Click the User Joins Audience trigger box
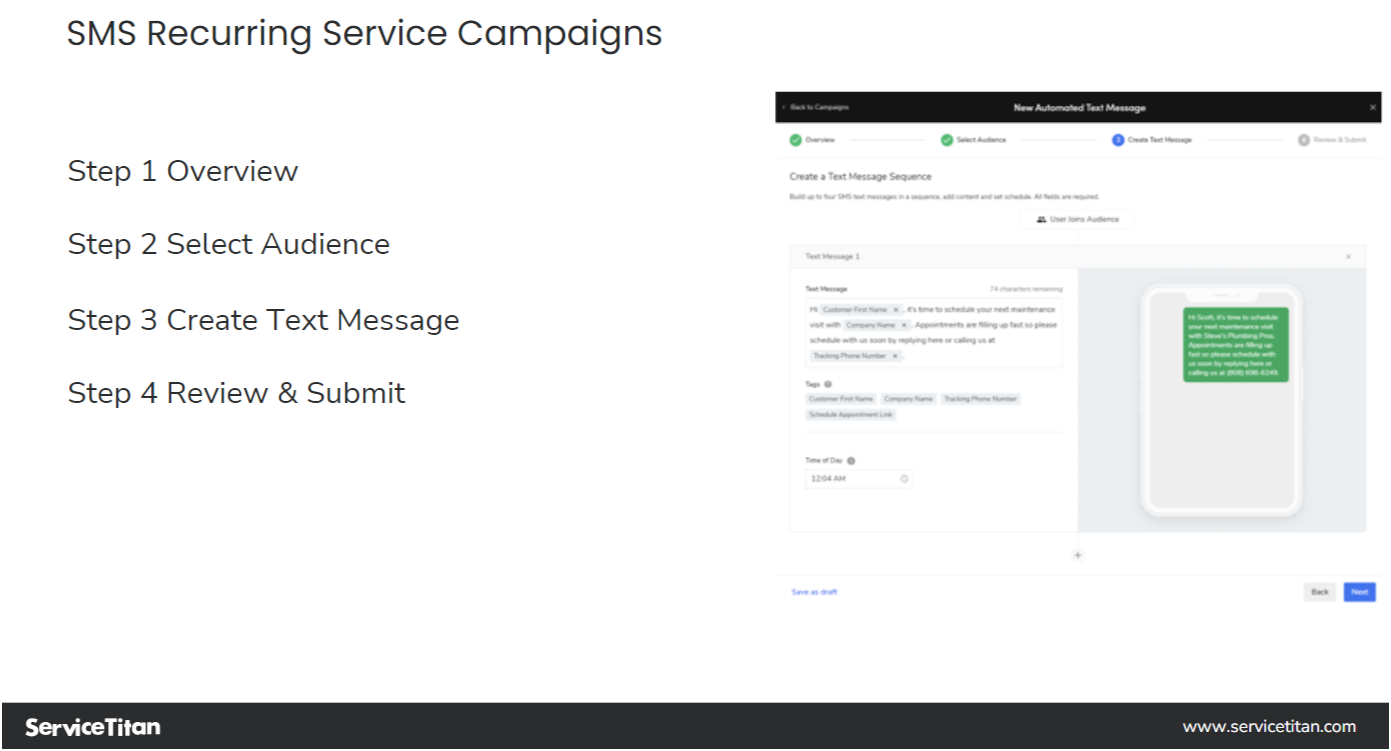The image size is (1391, 751). [1078, 219]
